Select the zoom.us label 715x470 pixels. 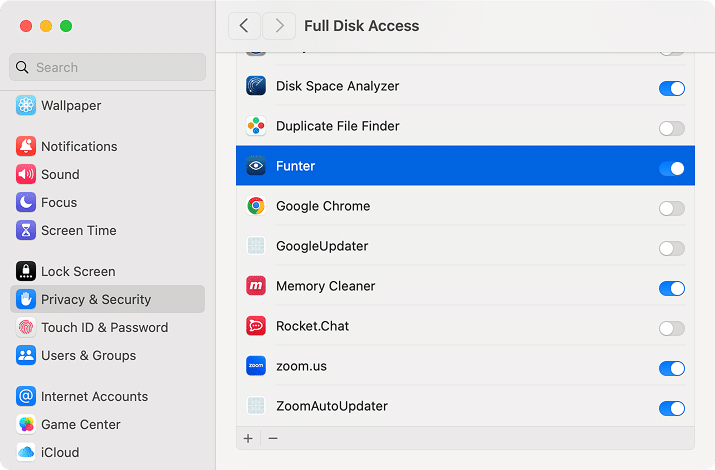click(301, 366)
